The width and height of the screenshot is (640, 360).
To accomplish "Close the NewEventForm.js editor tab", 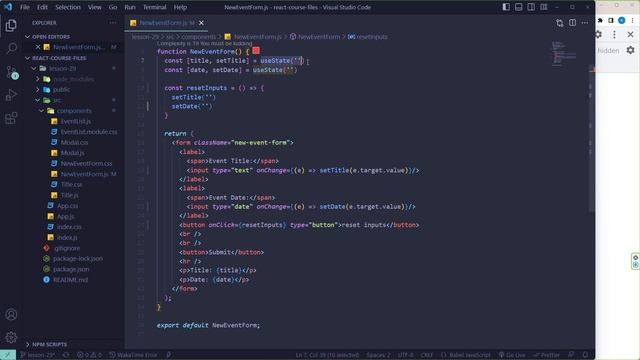I will click(201, 23).
